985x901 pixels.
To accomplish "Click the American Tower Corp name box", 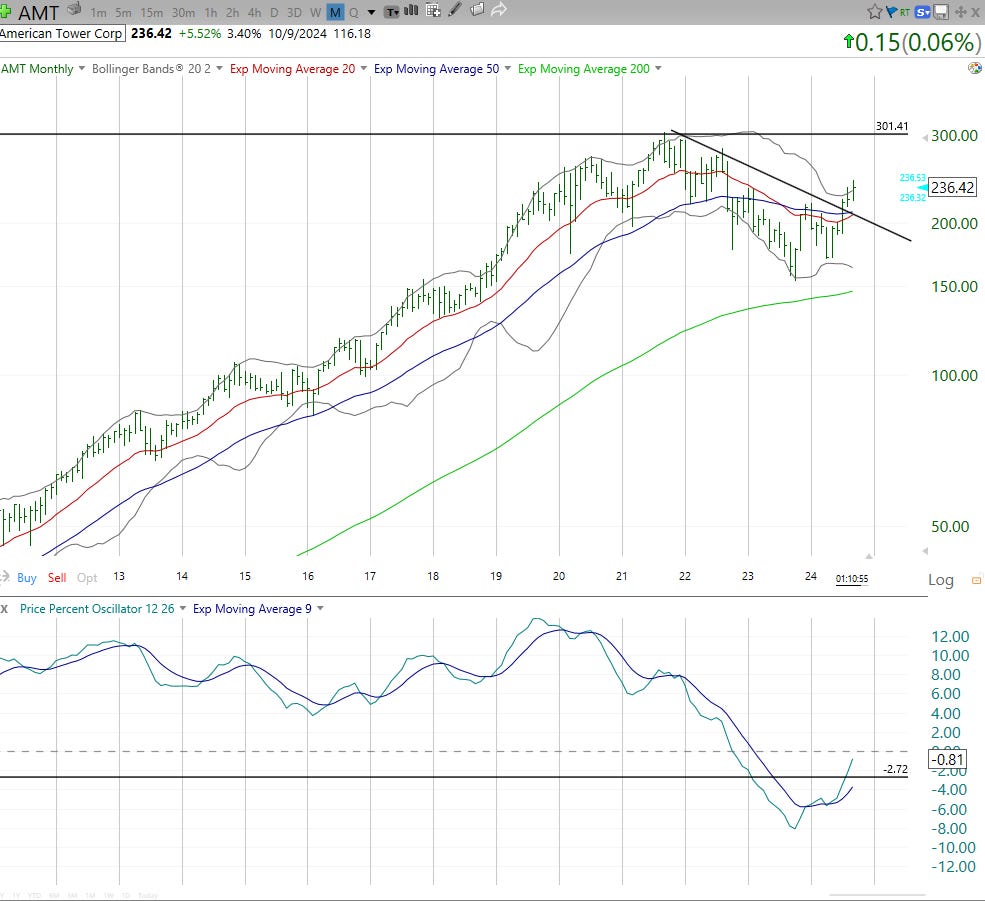I will (62, 33).
